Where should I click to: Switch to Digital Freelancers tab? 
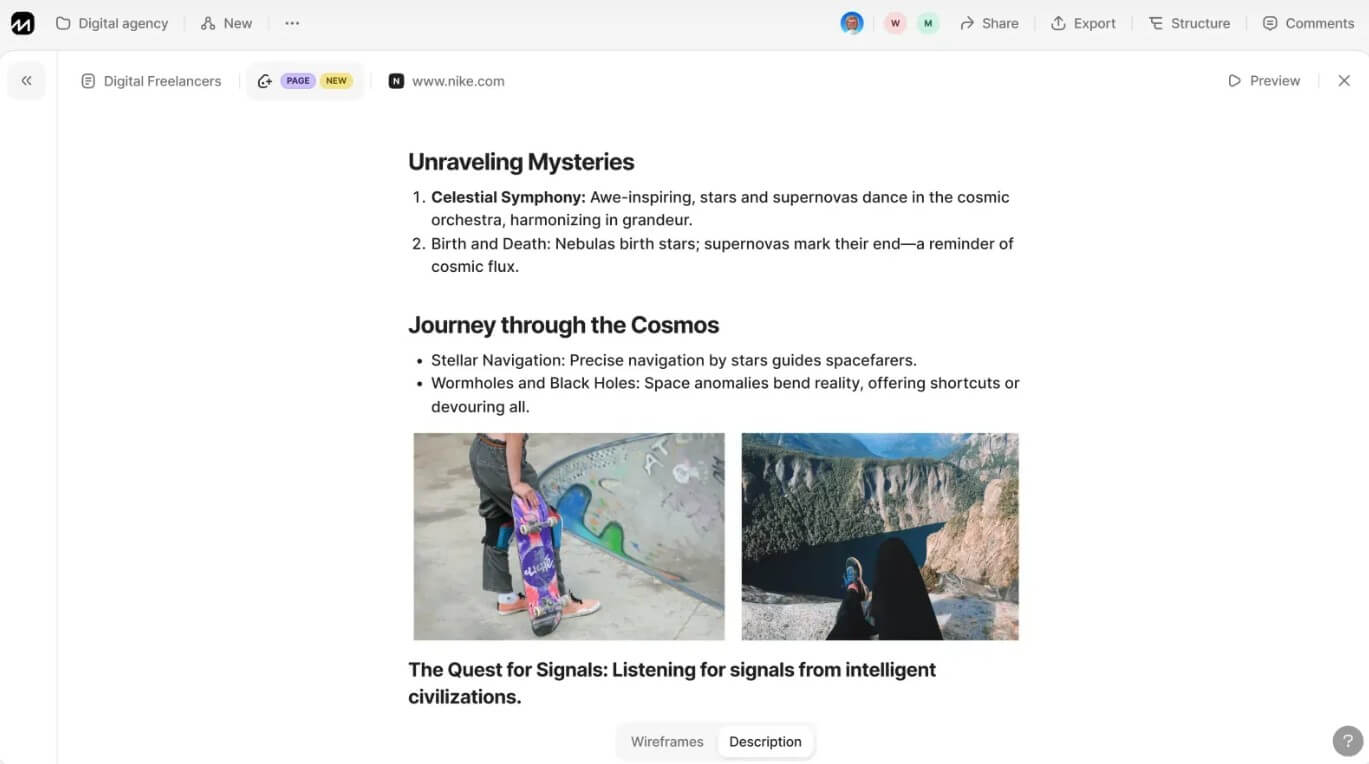click(x=151, y=81)
